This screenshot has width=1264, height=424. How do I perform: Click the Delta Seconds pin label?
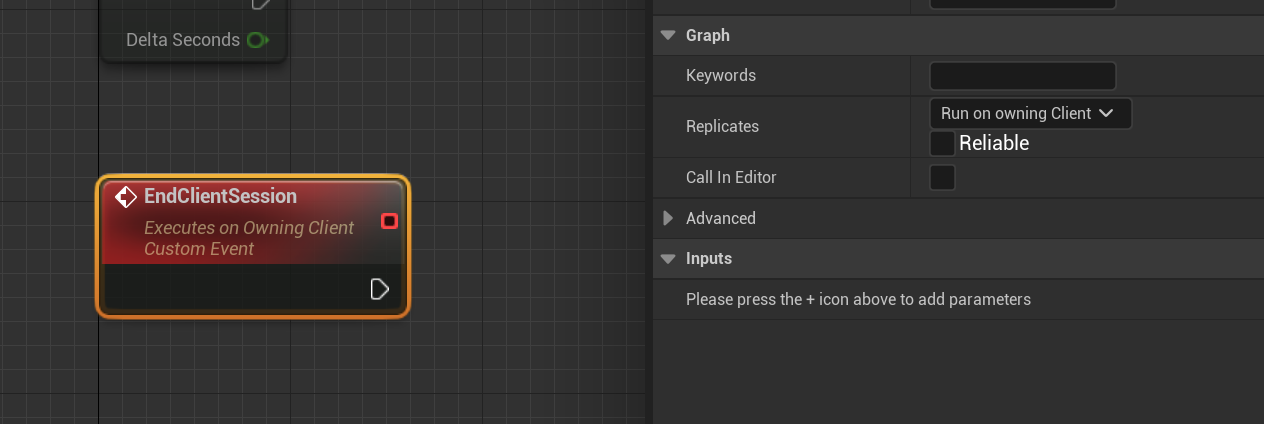point(183,40)
